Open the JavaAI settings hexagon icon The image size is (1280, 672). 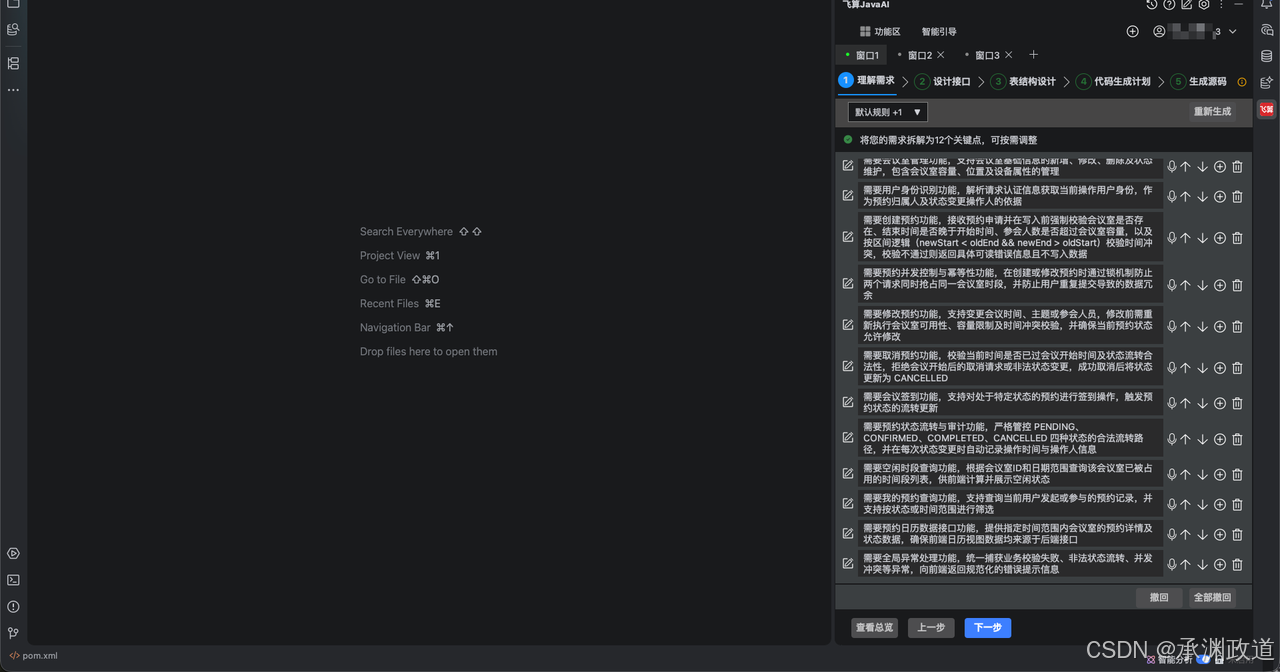click(x=1204, y=5)
